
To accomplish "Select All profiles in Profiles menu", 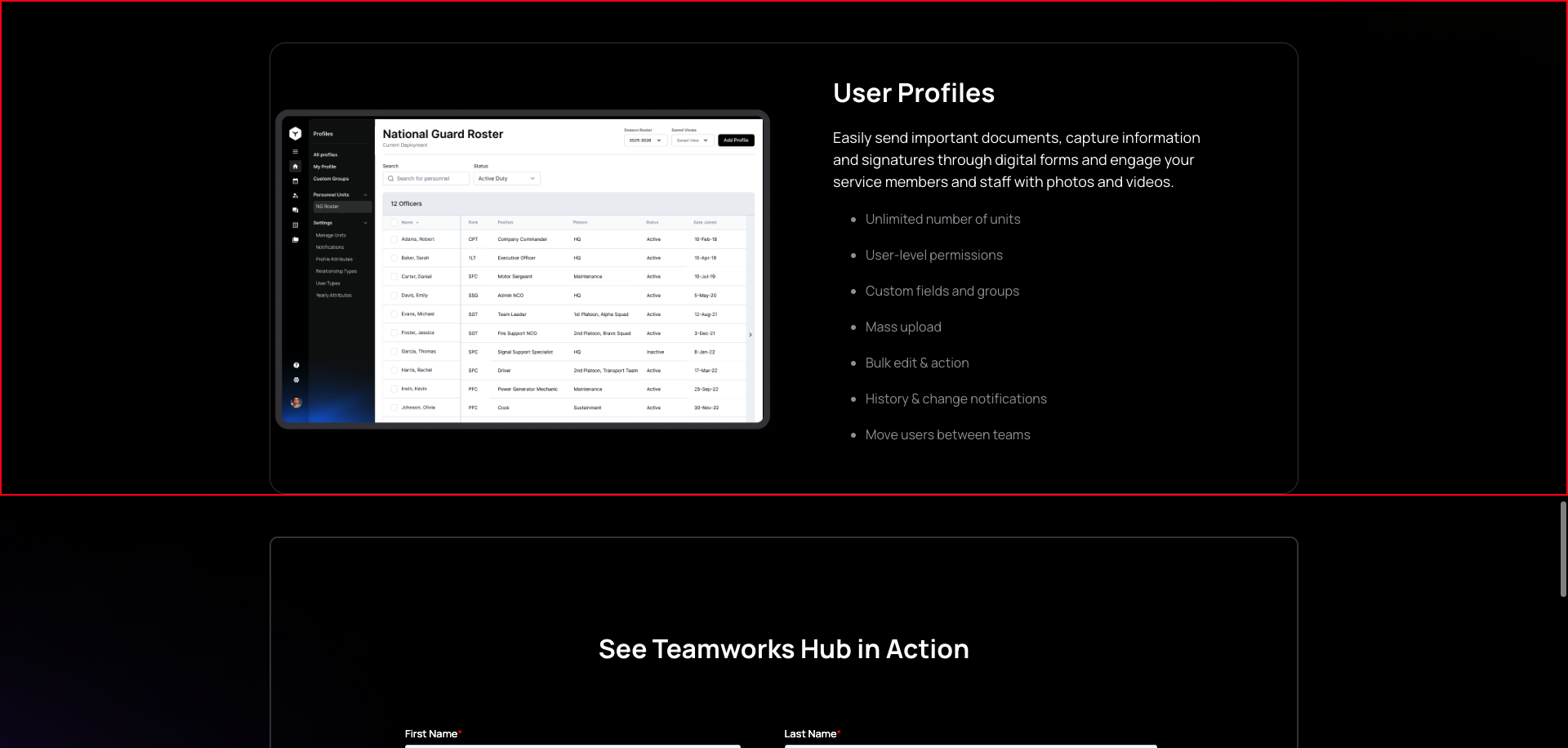I will (x=326, y=154).
